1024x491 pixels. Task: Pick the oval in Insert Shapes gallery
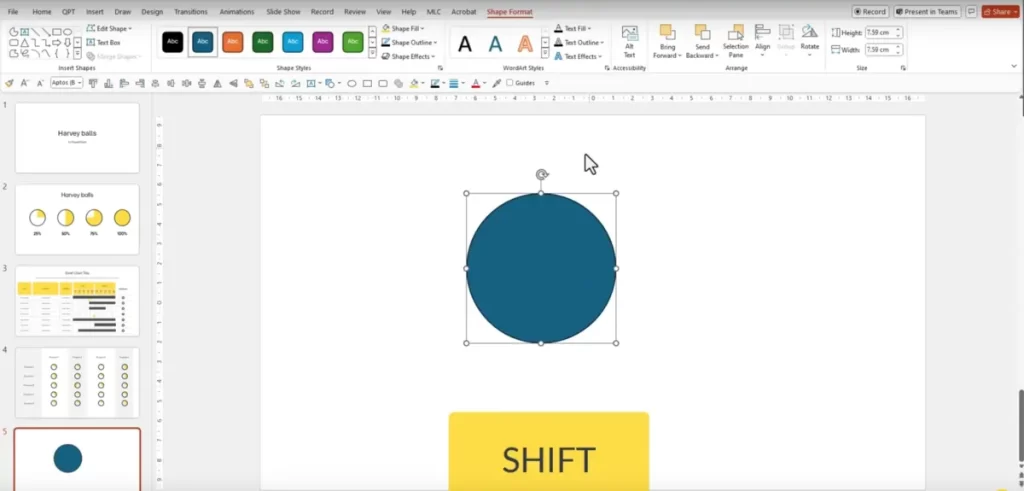tap(67, 31)
